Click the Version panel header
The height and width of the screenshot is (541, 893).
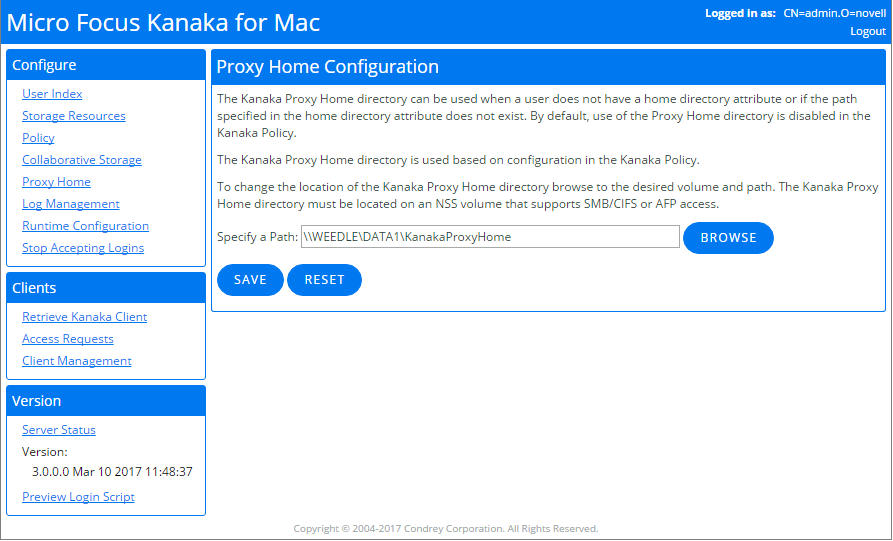(x=106, y=401)
